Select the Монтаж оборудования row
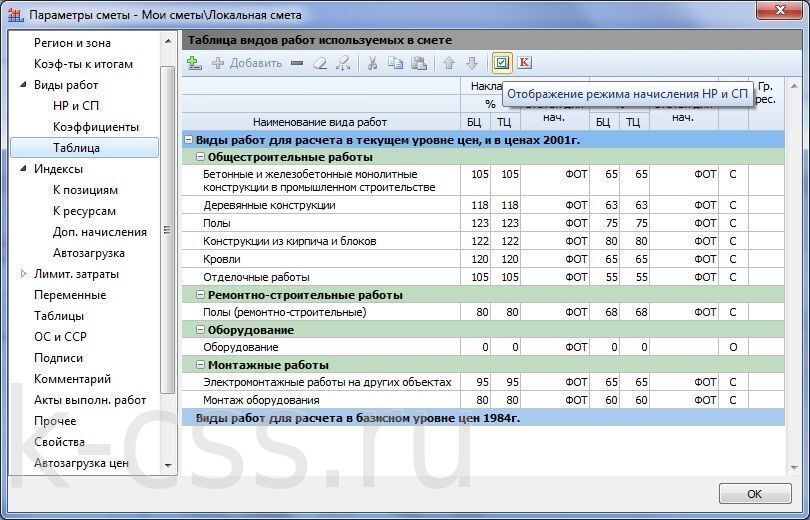The height and width of the screenshot is (520, 810). pos(483,400)
